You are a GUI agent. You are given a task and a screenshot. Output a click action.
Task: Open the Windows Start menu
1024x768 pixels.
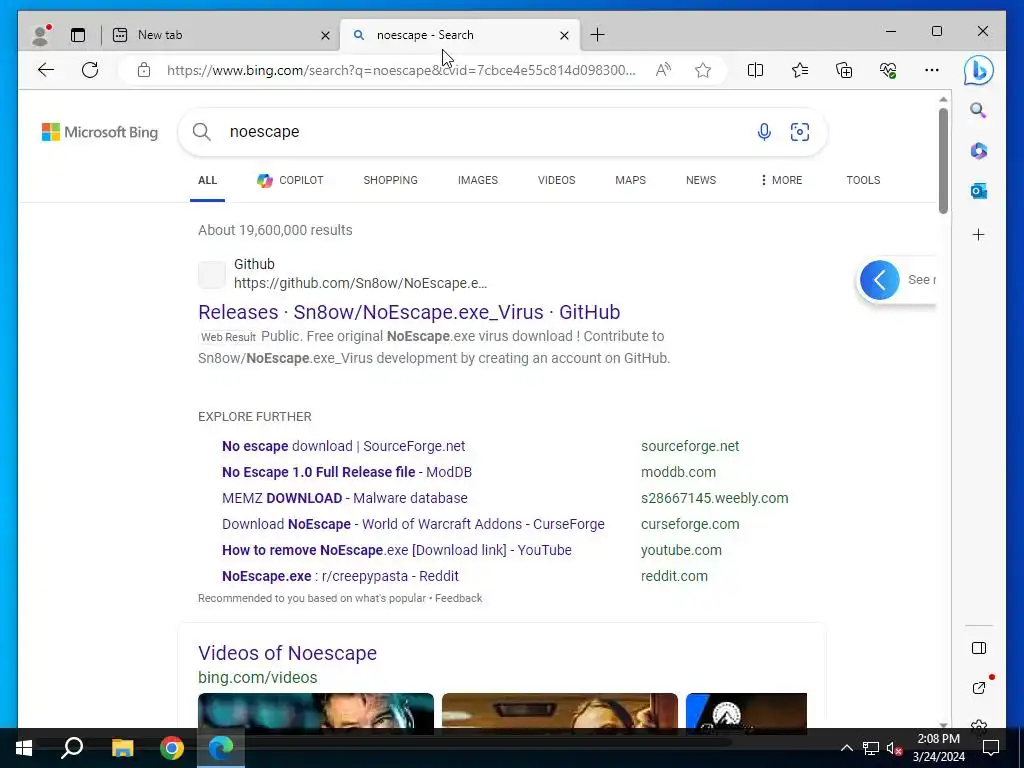24,748
